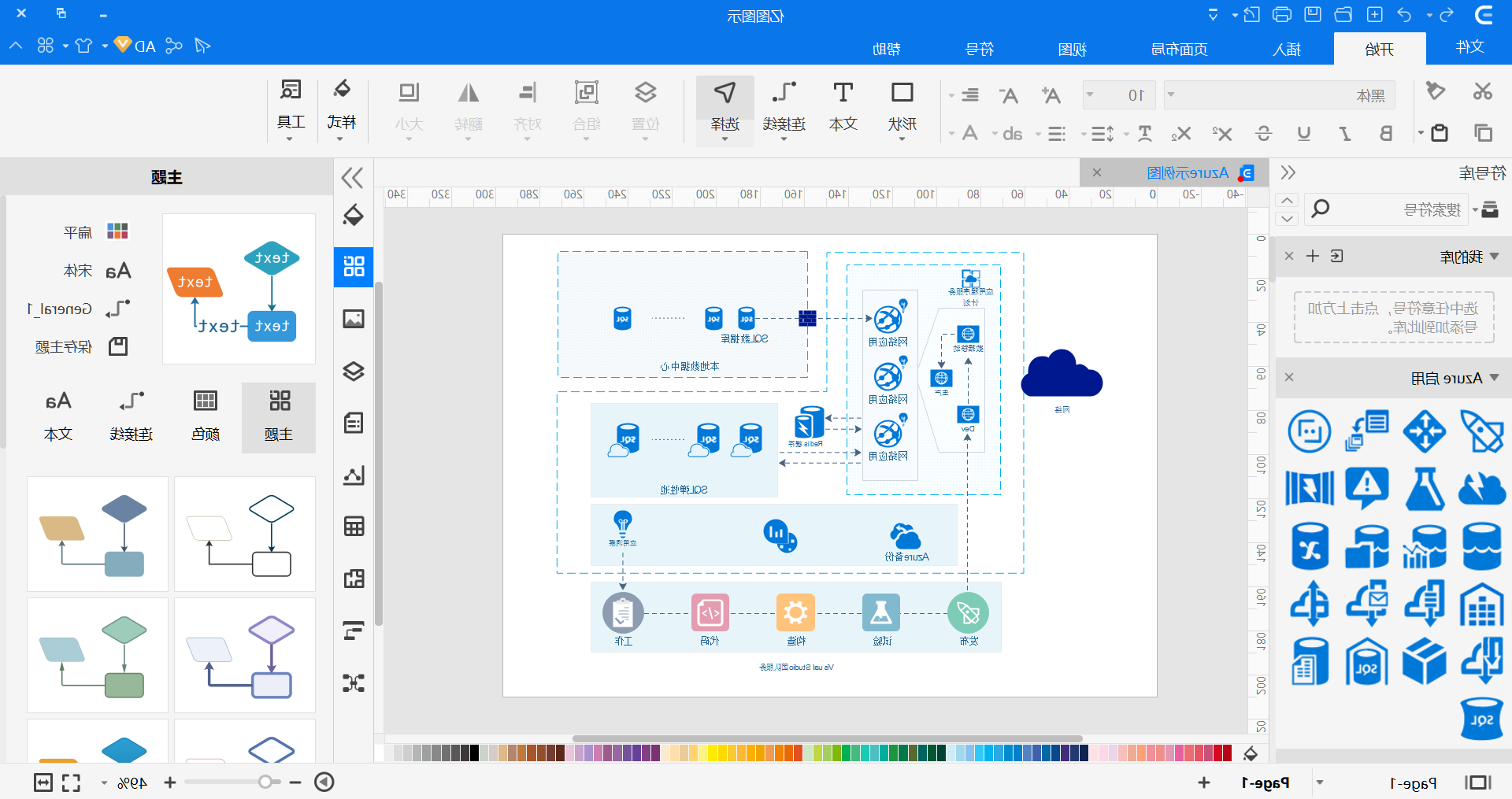1512x799 pixels.
Task: Switch to the 插入 insert ribbon tab
Action: point(1287,49)
